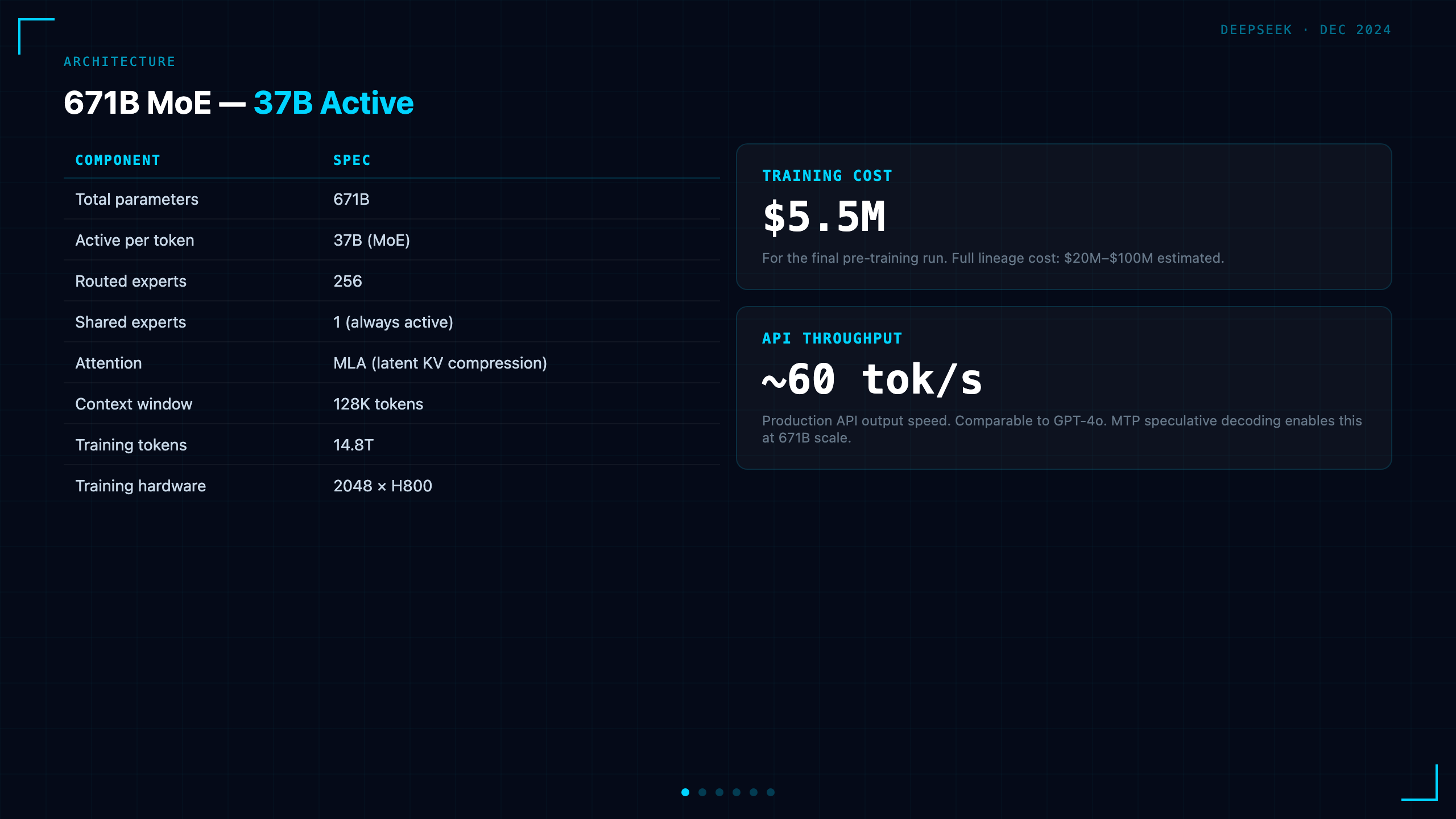This screenshot has width=1456, height=819.
Task: Navigate to the sixth slide pagination dot
Action: (771, 792)
